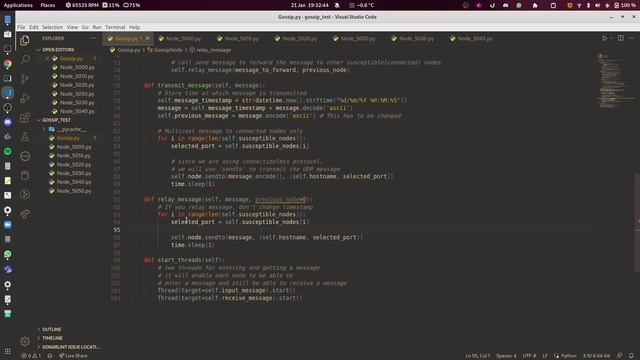
Task: Expand the SonarLint Issue Locations section
Action: 70,347
